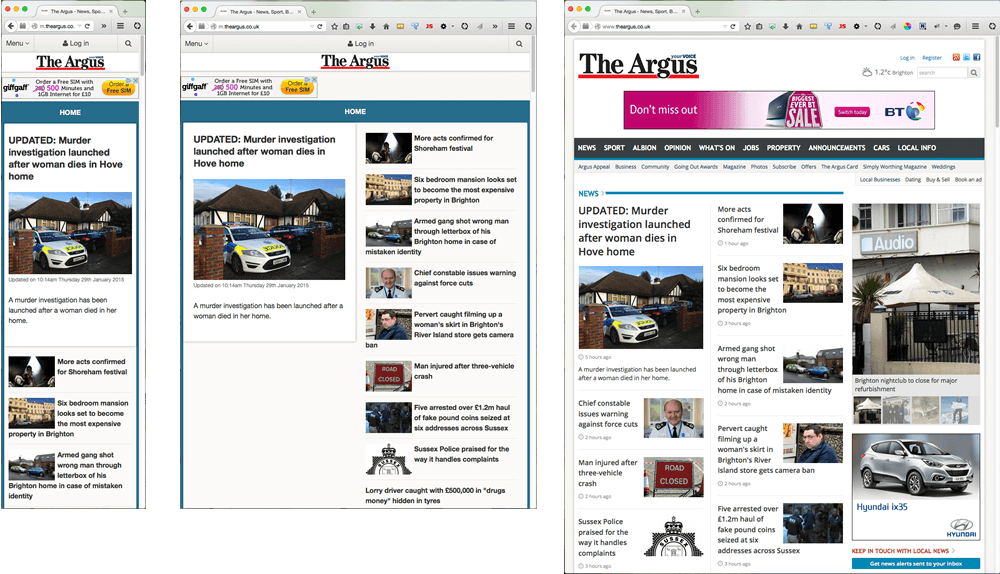
Task: Click the Order Free SIM ad button in the middle window
Action: point(295,86)
